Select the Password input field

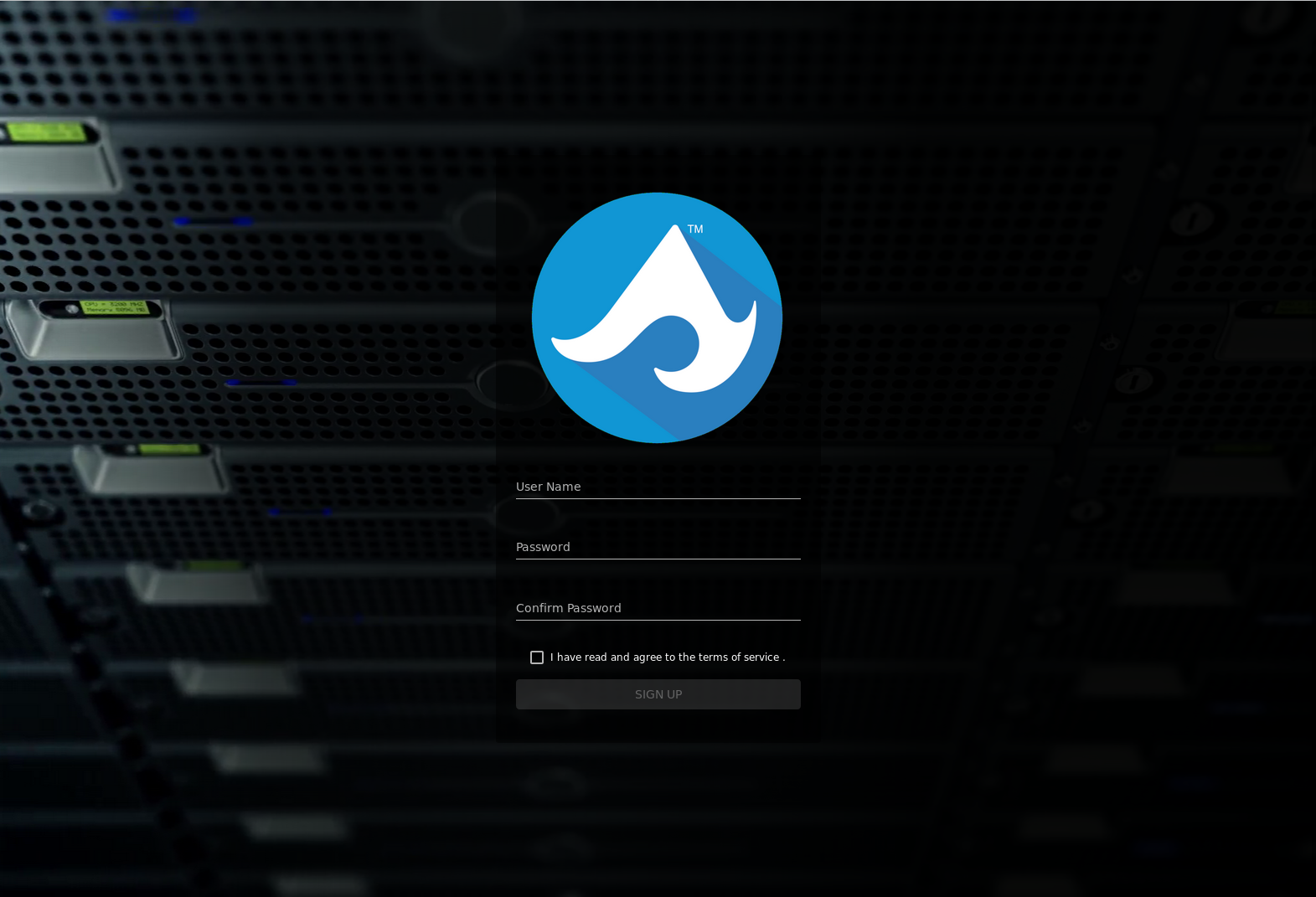click(x=658, y=547)
